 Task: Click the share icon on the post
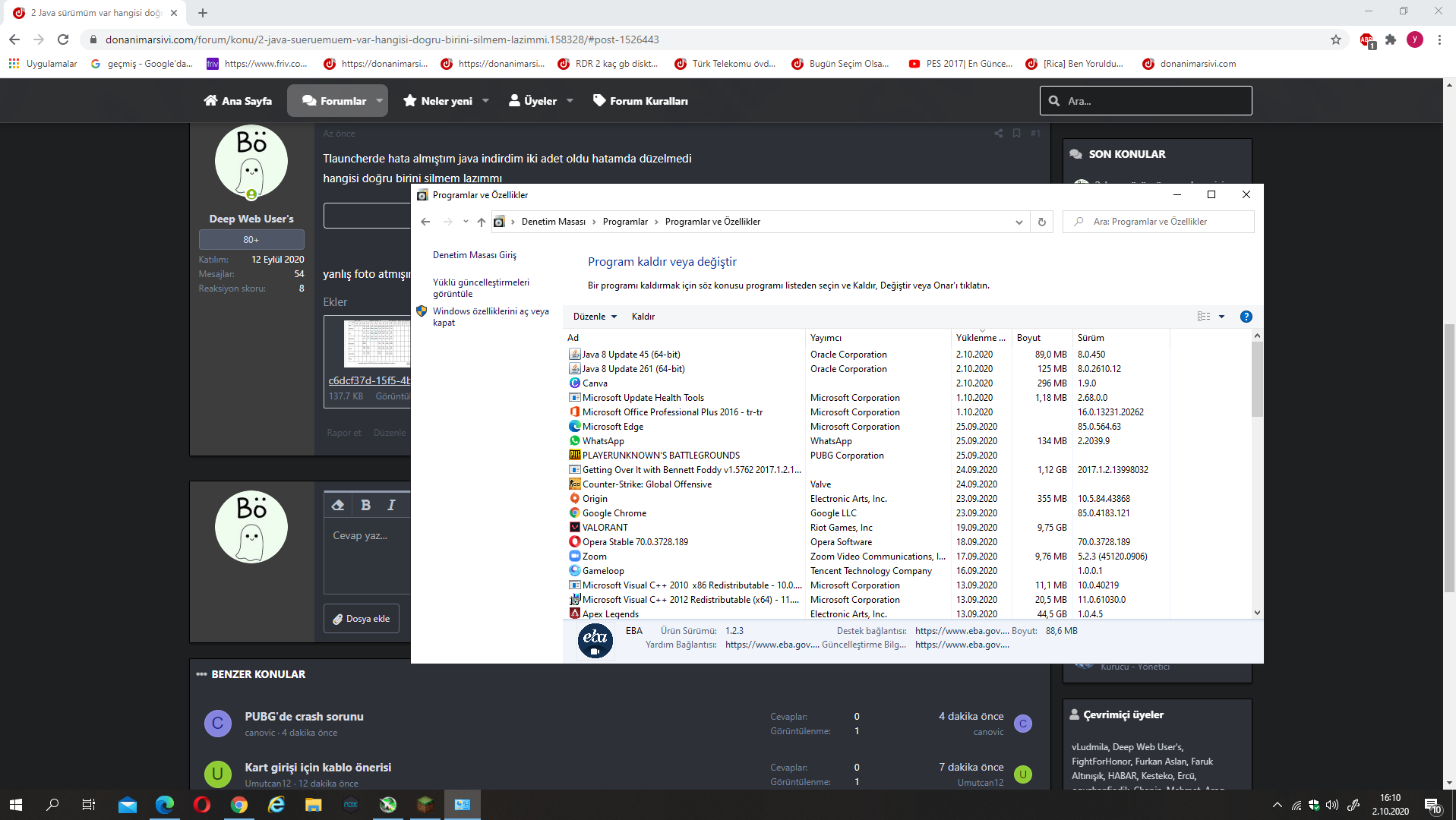998,134
